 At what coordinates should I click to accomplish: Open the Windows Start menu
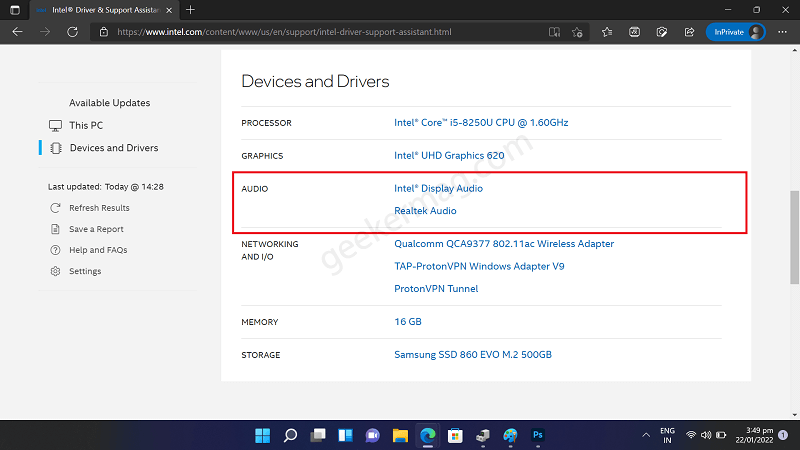tap(262, 435)
